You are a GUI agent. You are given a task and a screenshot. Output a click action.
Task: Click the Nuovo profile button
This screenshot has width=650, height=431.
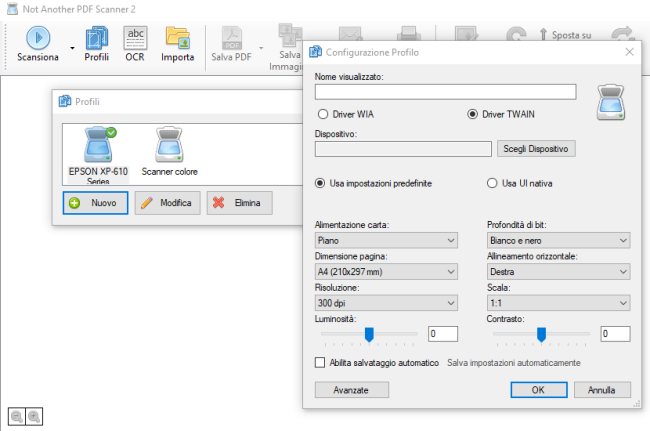click(x=95, y=203)
